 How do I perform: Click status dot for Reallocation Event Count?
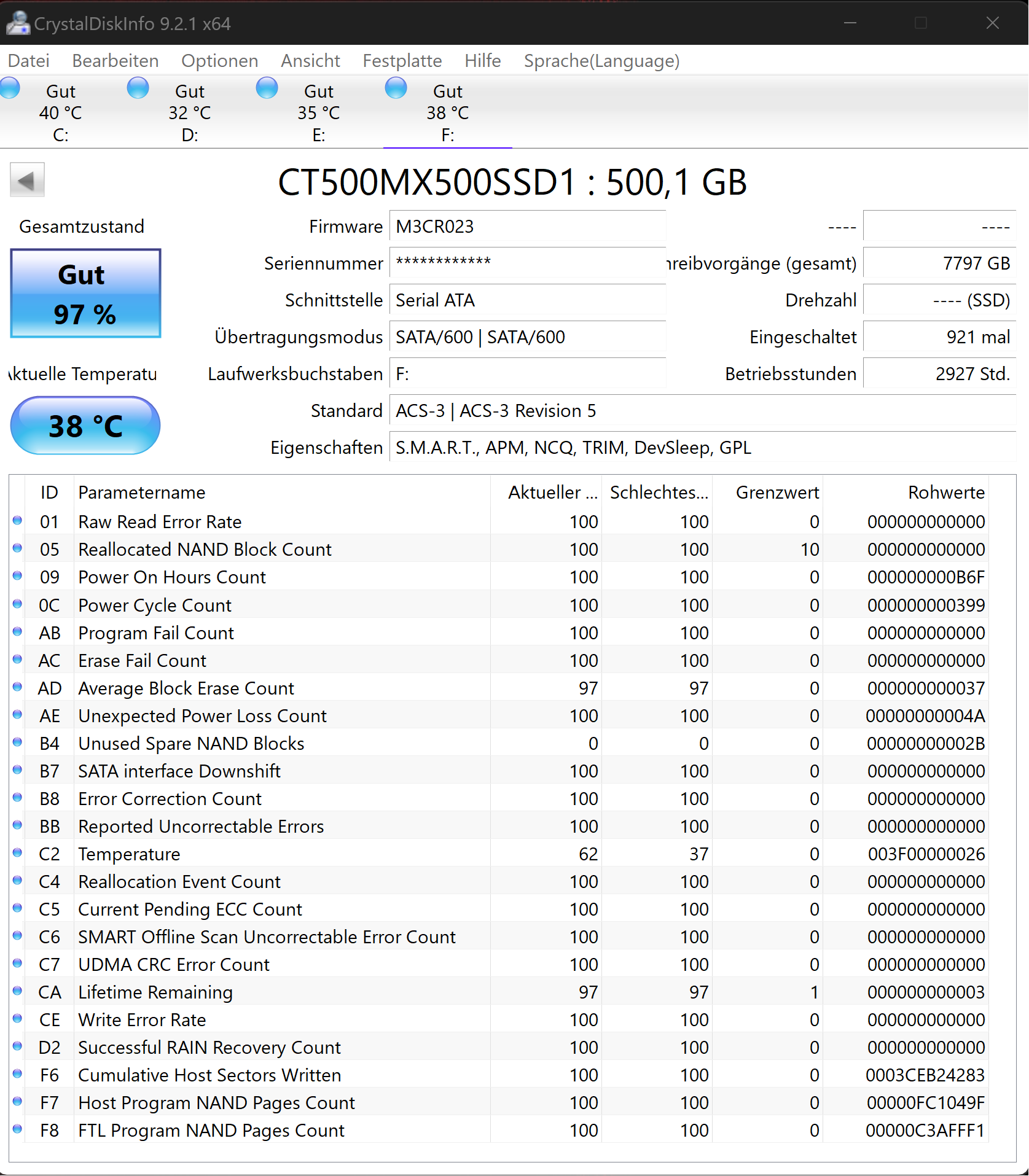[17, 881]
